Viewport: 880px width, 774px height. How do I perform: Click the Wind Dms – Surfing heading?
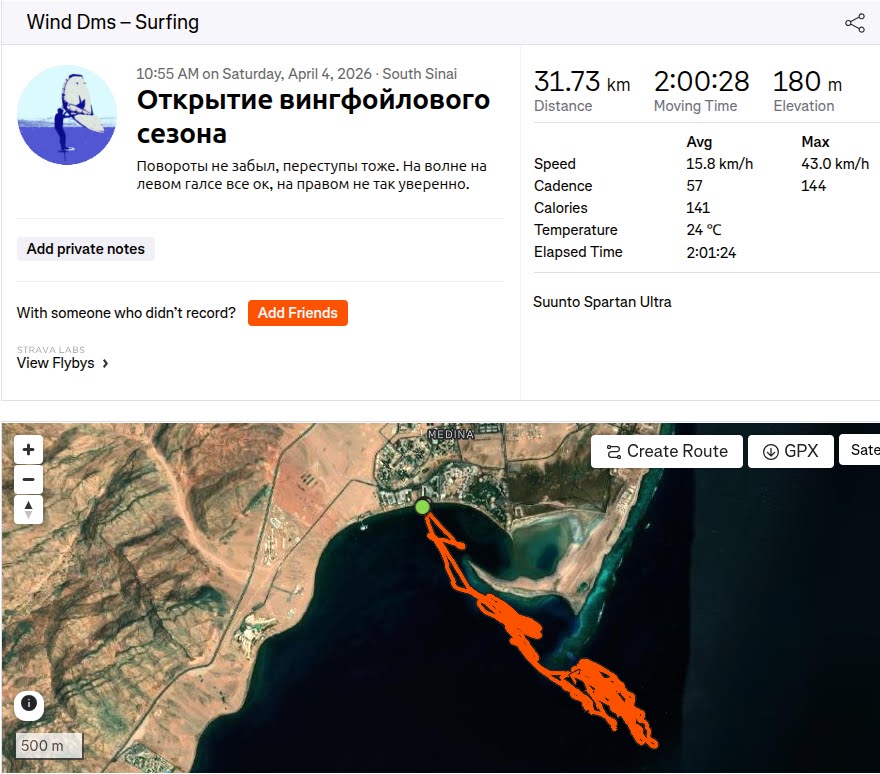pos(112,23)
